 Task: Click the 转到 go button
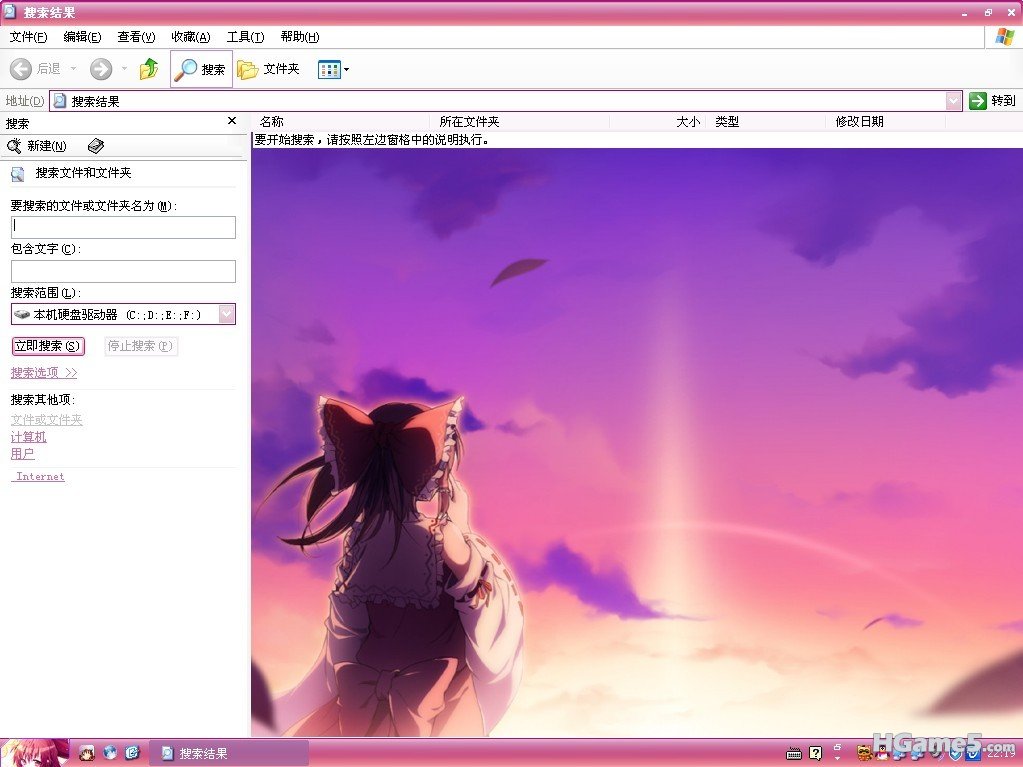pyautogui.click(x=992, y=100)
